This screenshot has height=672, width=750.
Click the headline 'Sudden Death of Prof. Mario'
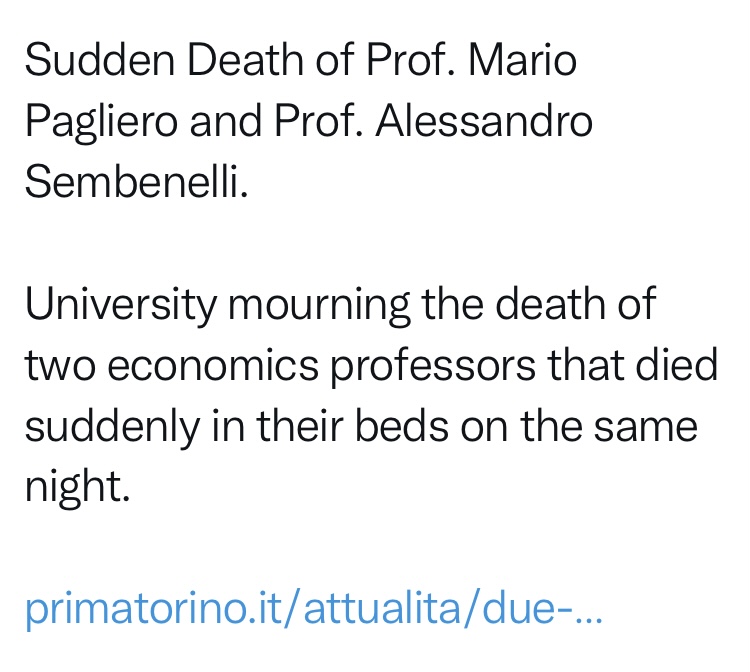[301, 60]
